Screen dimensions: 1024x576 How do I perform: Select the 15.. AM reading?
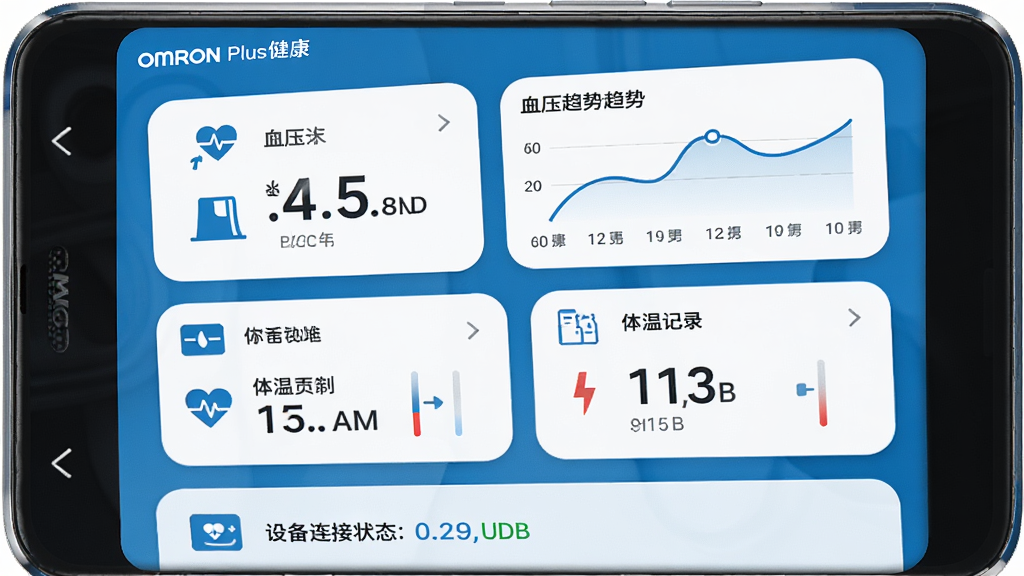click(x=318, y=420)
